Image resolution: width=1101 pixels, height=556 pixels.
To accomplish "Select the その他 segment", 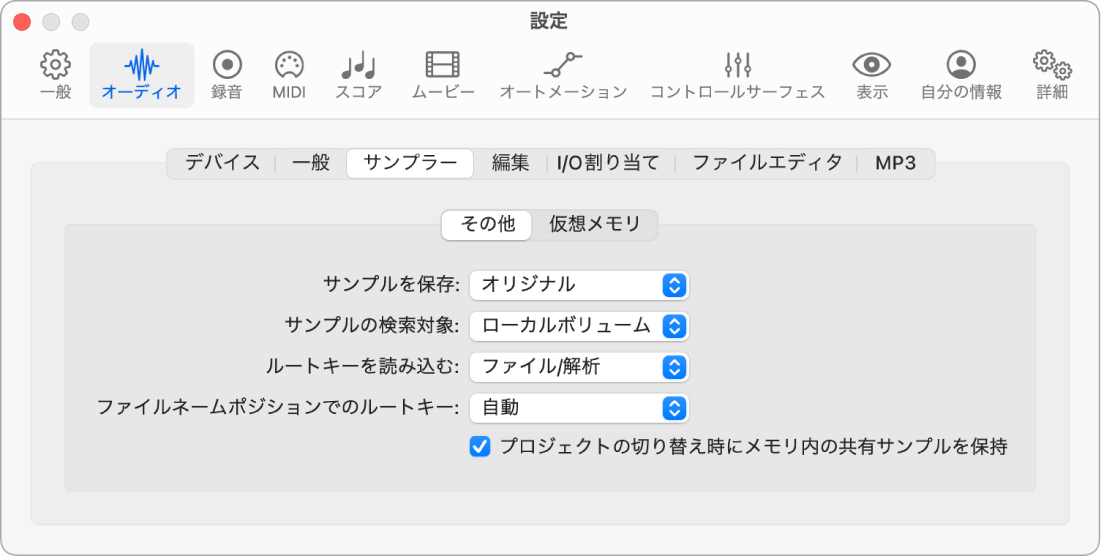I will [x=487, y=225].
